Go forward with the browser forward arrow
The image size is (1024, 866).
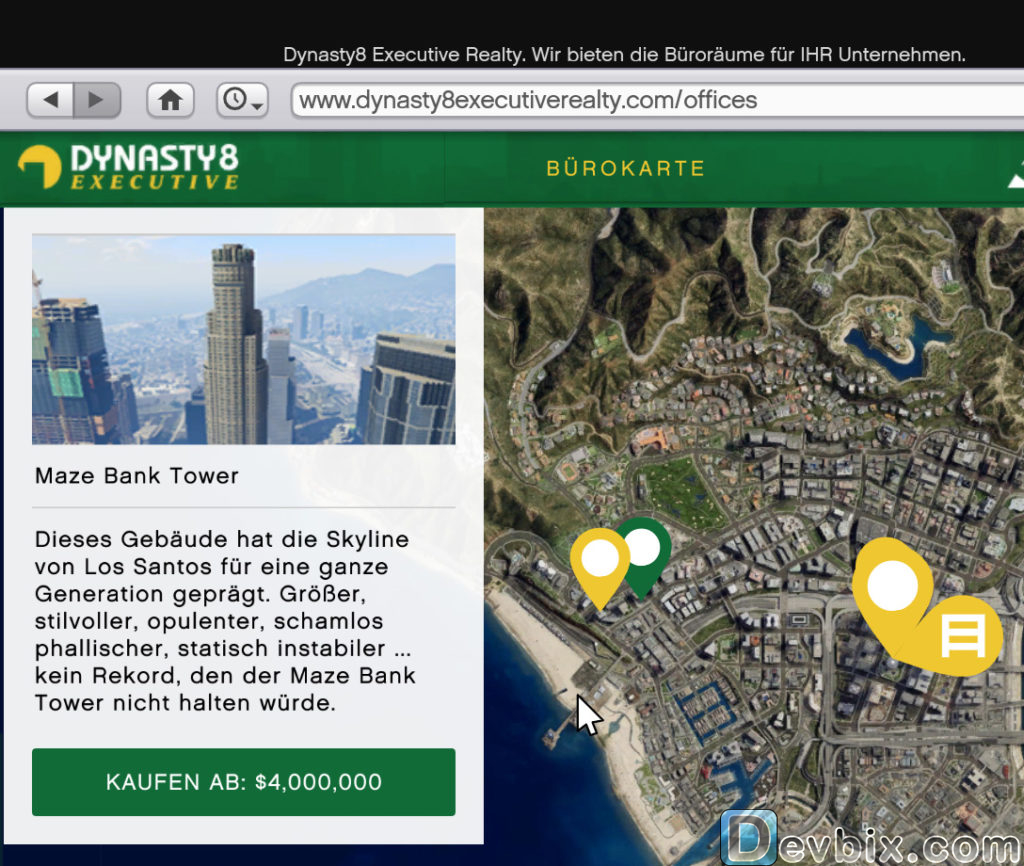[x=97, y=100]
